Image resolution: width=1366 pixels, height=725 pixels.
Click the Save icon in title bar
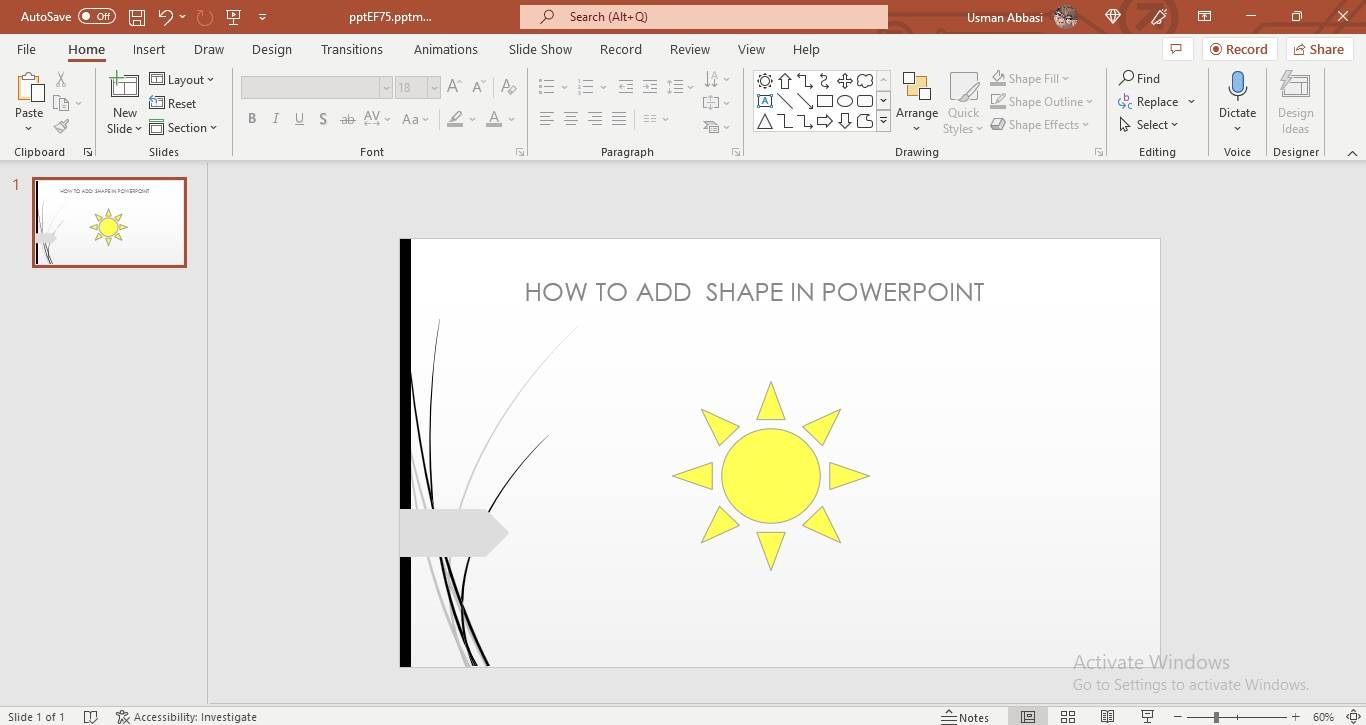137,17
